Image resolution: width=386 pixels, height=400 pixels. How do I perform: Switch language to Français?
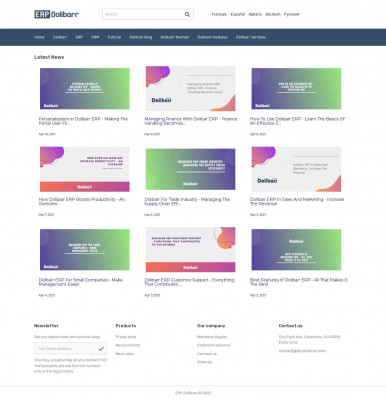click(219, 14)
